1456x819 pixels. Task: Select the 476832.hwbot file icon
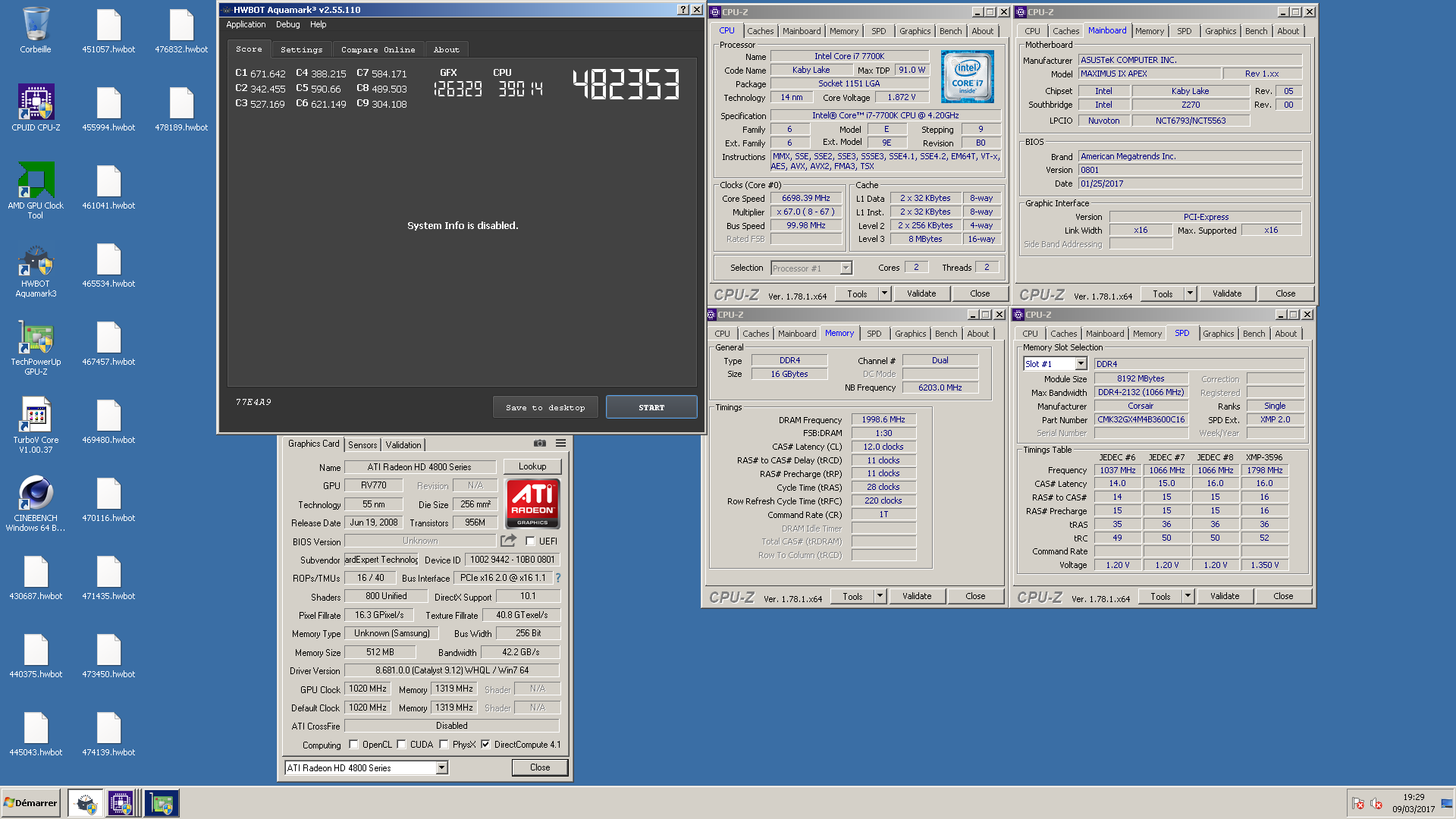[x=181, y=30]
